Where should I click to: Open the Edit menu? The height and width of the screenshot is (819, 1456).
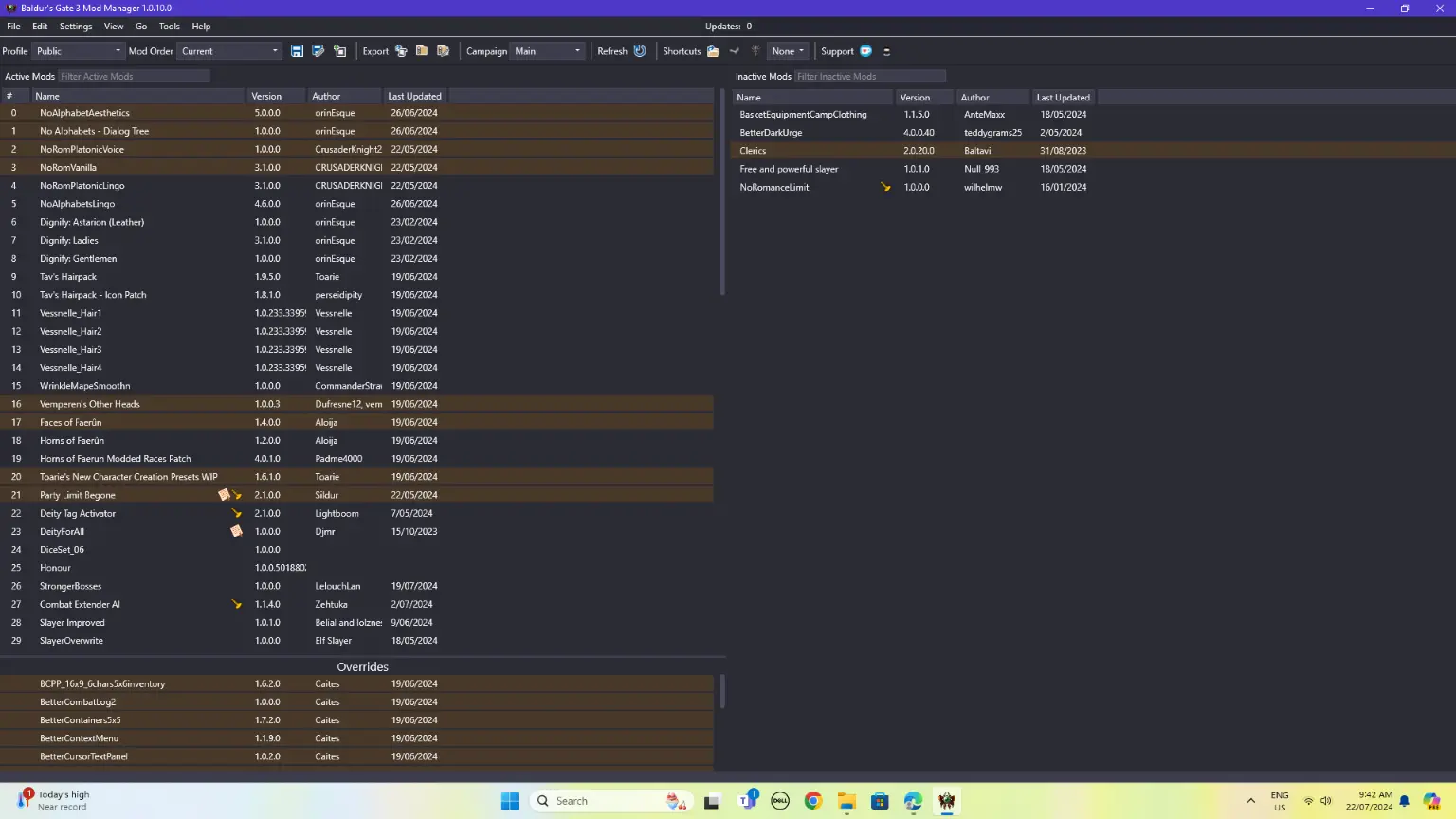point(40,27)
